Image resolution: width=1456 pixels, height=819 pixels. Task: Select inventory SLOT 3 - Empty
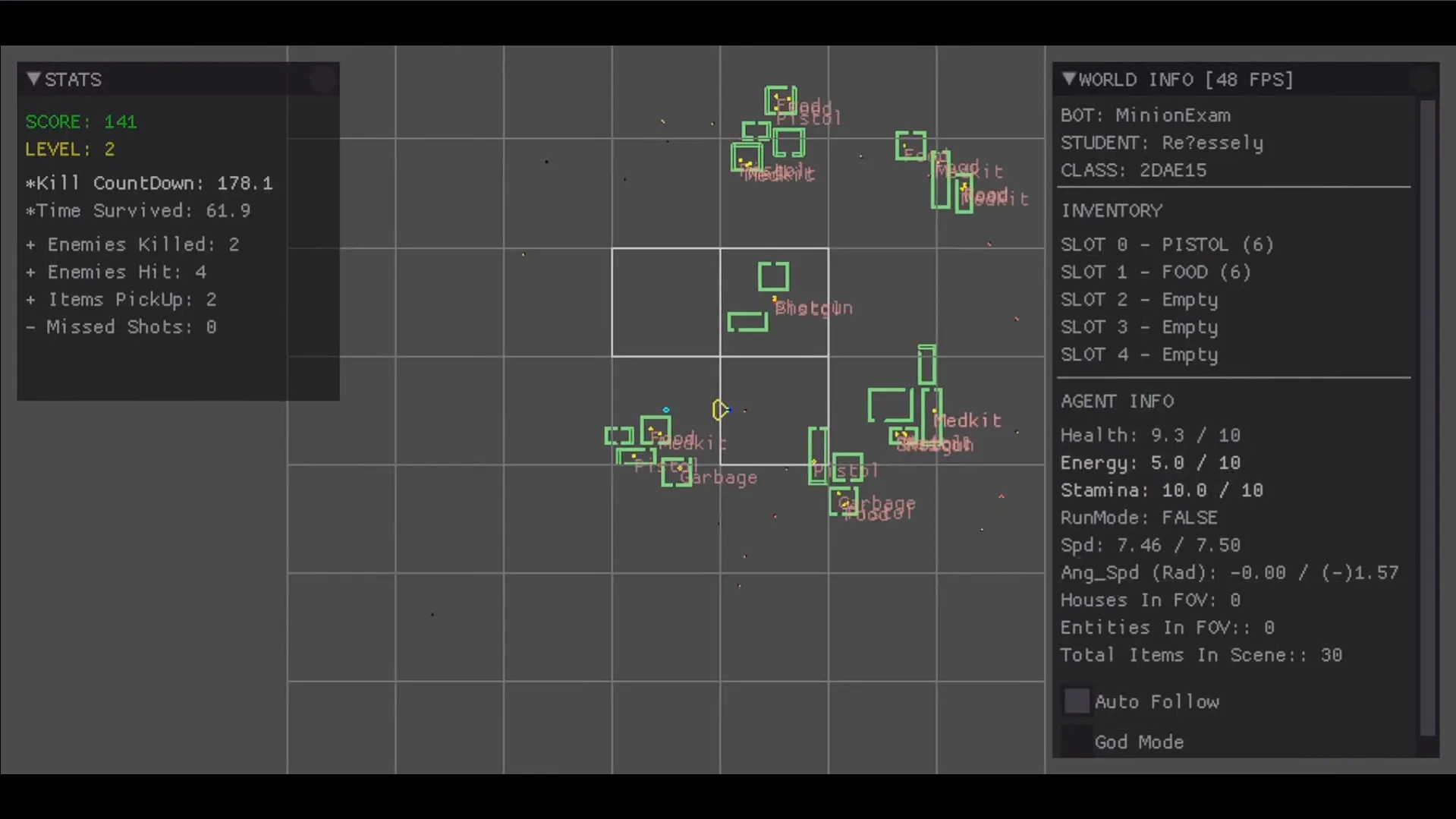click(x=1139, y=327)
